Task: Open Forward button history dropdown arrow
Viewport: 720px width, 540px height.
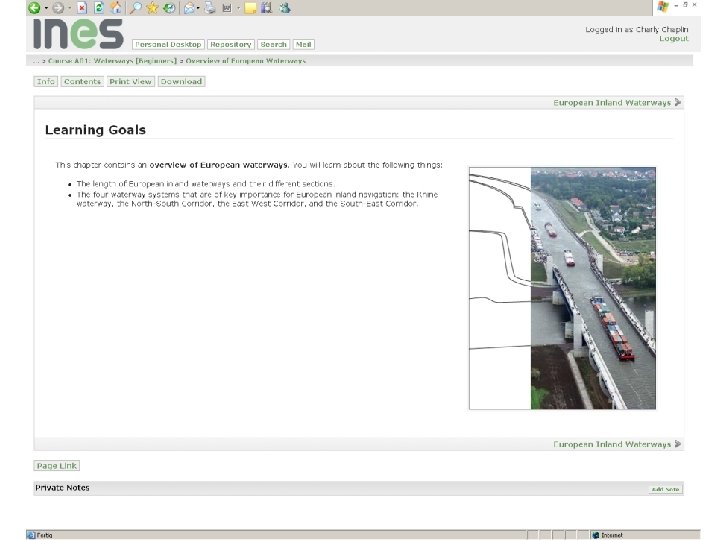Action: coord(69,8)
